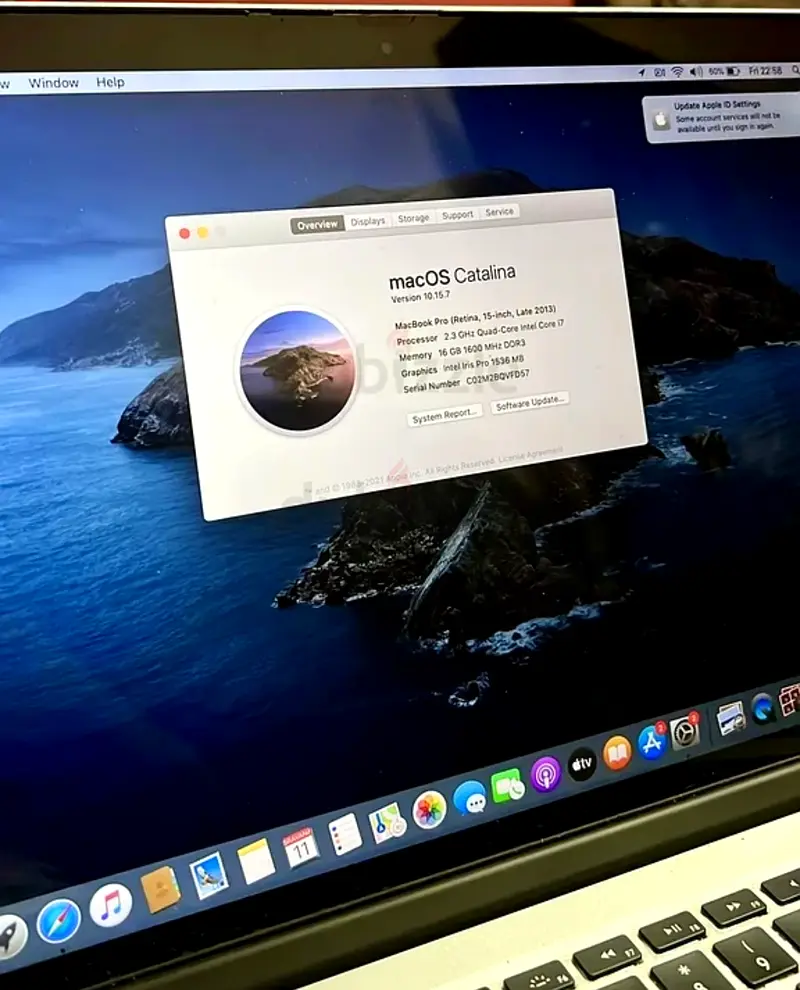Open the volume menu bar icon
This screenshot has height=990, width=800.
[696, 72]
